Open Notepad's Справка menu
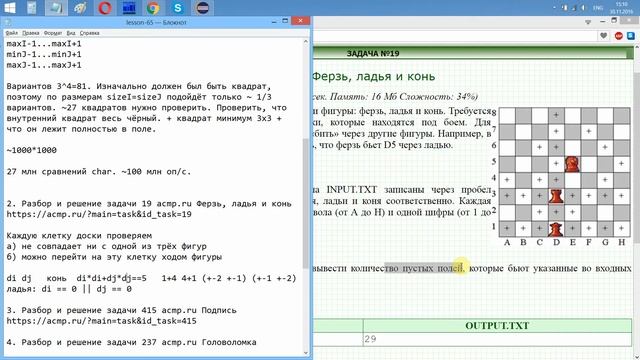Viewport: 640px width, 360px height. (89, 33)
